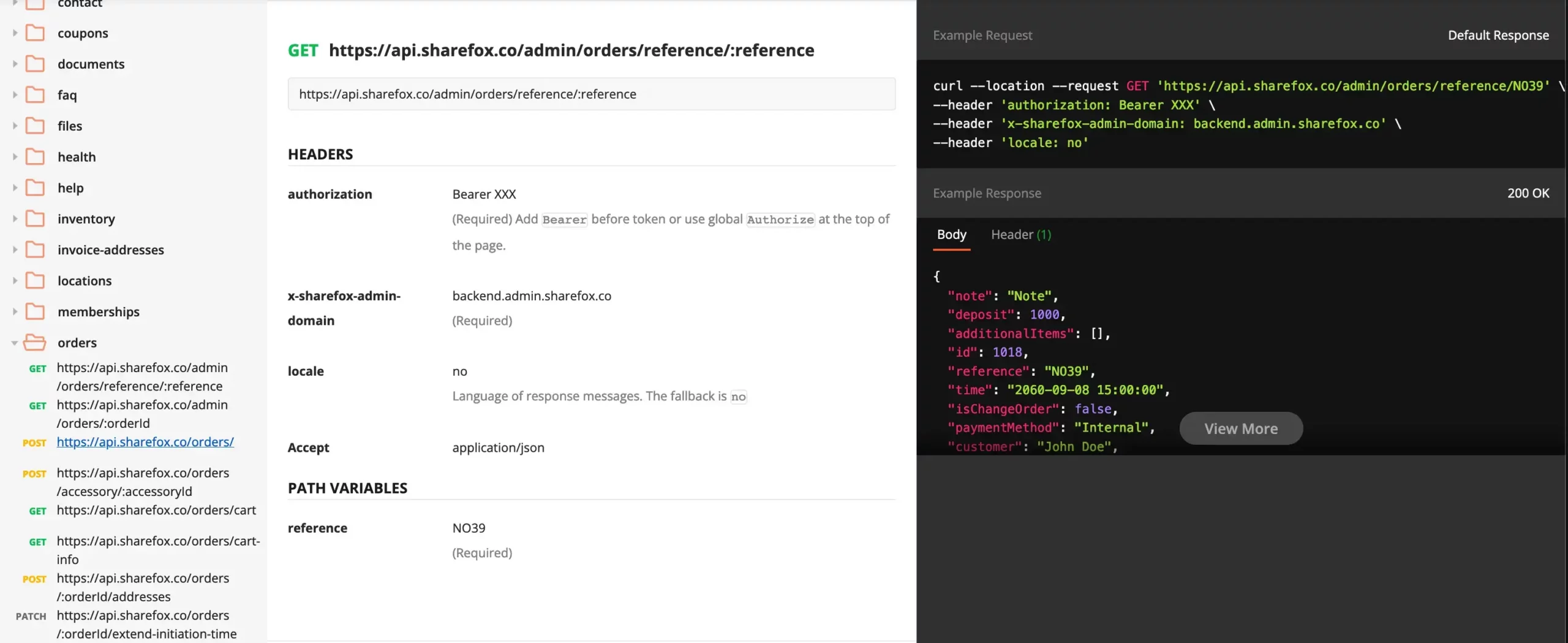Expand the coupons folder arrow
1568x643 pixels.
click(15, 33)
